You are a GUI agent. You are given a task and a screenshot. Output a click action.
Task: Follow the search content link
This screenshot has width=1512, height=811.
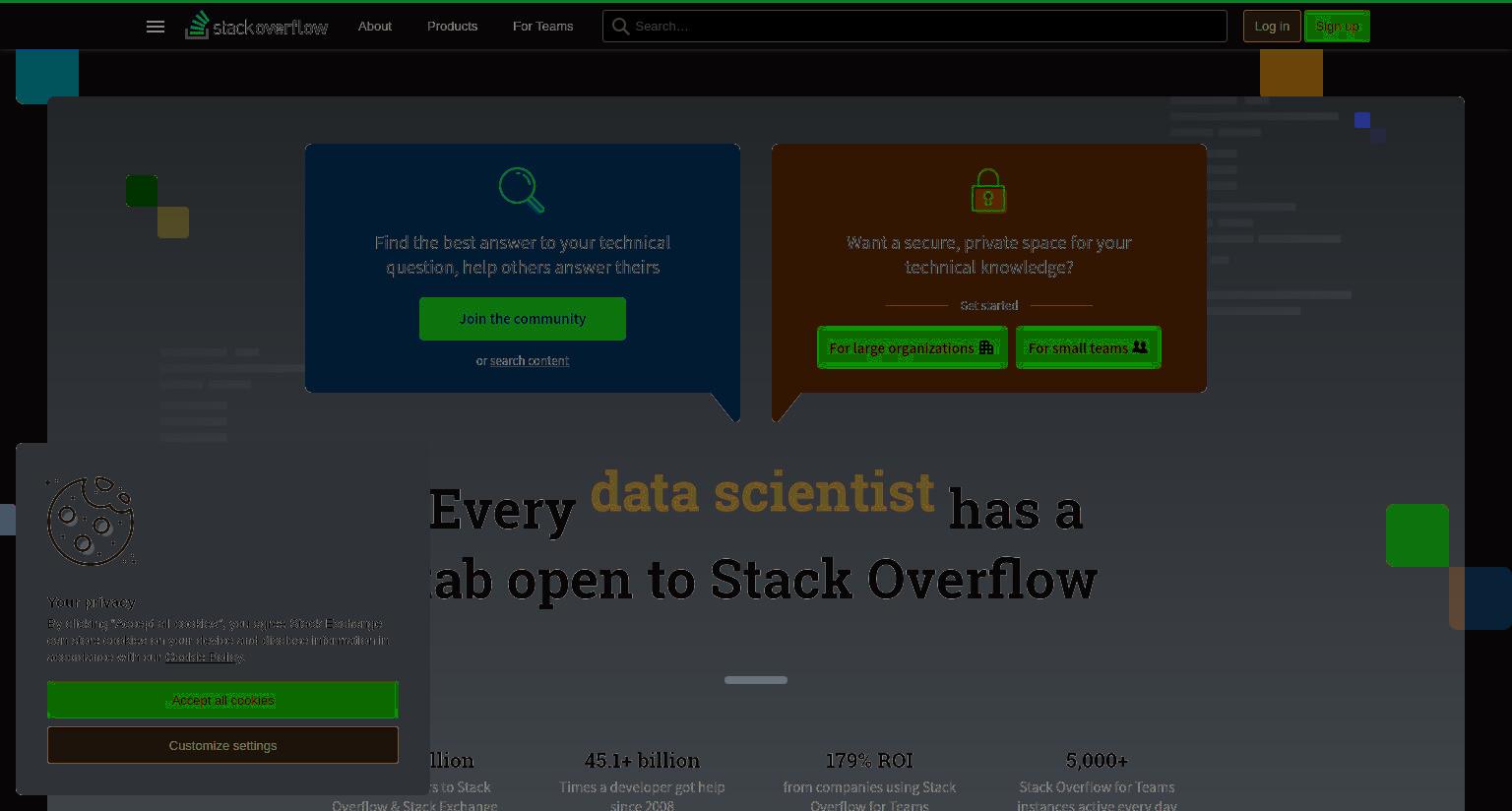tap(530, 361)
